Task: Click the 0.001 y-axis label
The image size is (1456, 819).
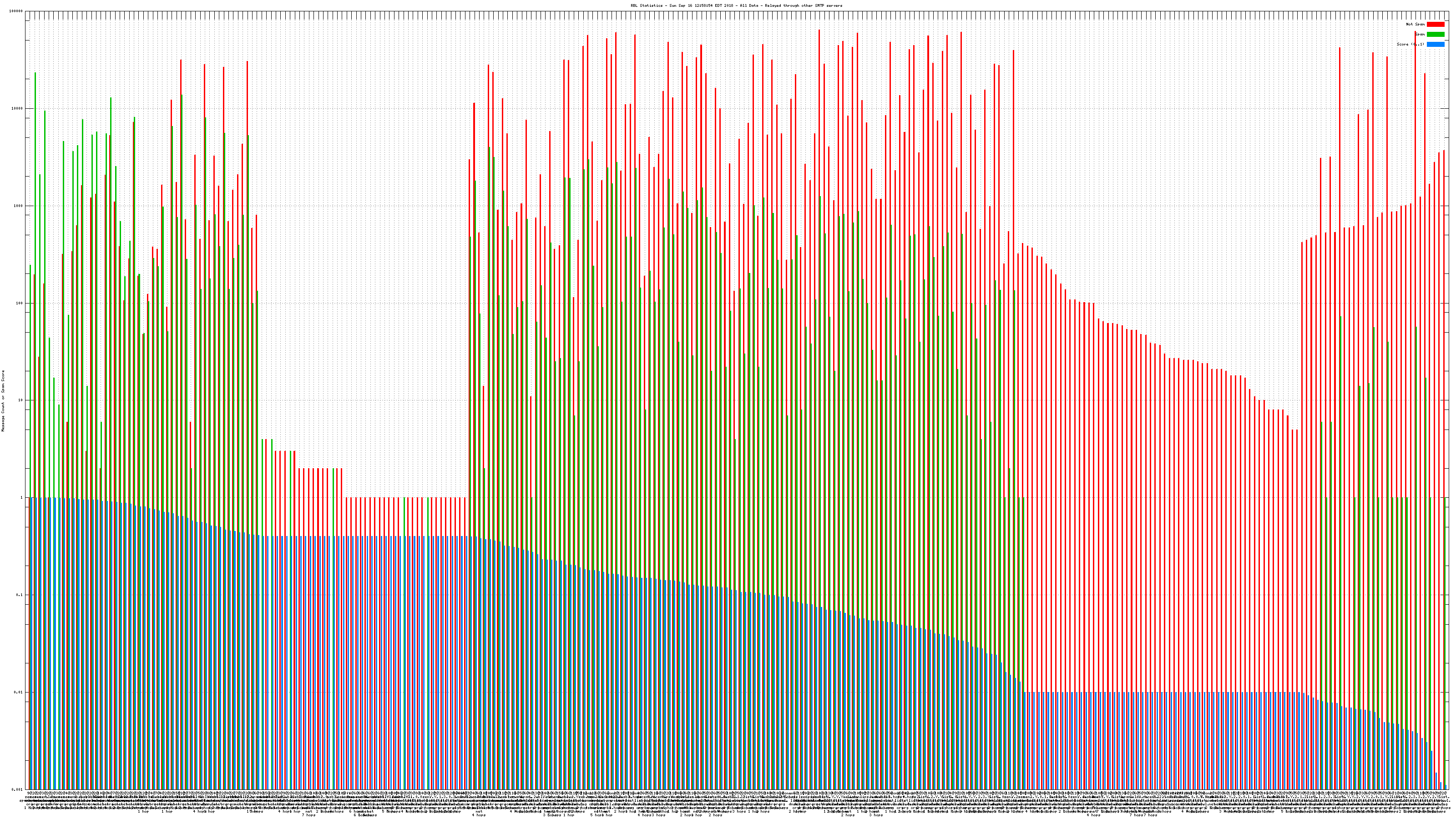Action: tap(17, 789)
